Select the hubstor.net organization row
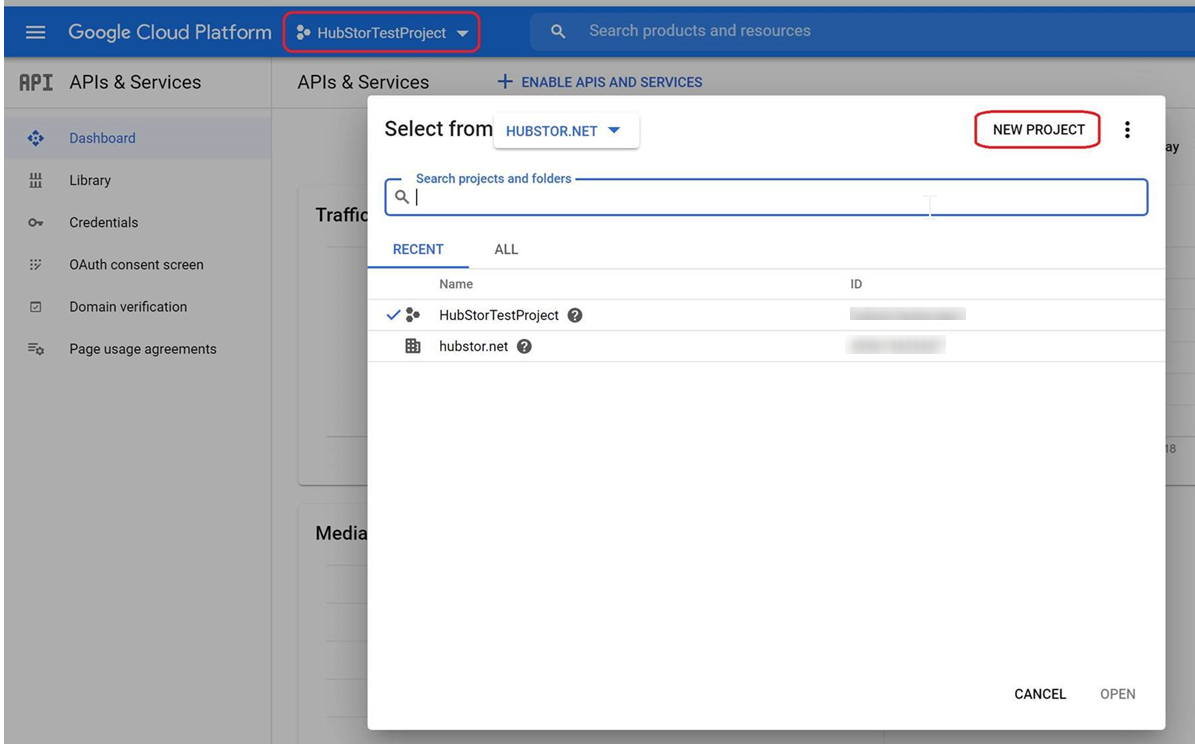The image size is (1195, 744). (766, 346)
